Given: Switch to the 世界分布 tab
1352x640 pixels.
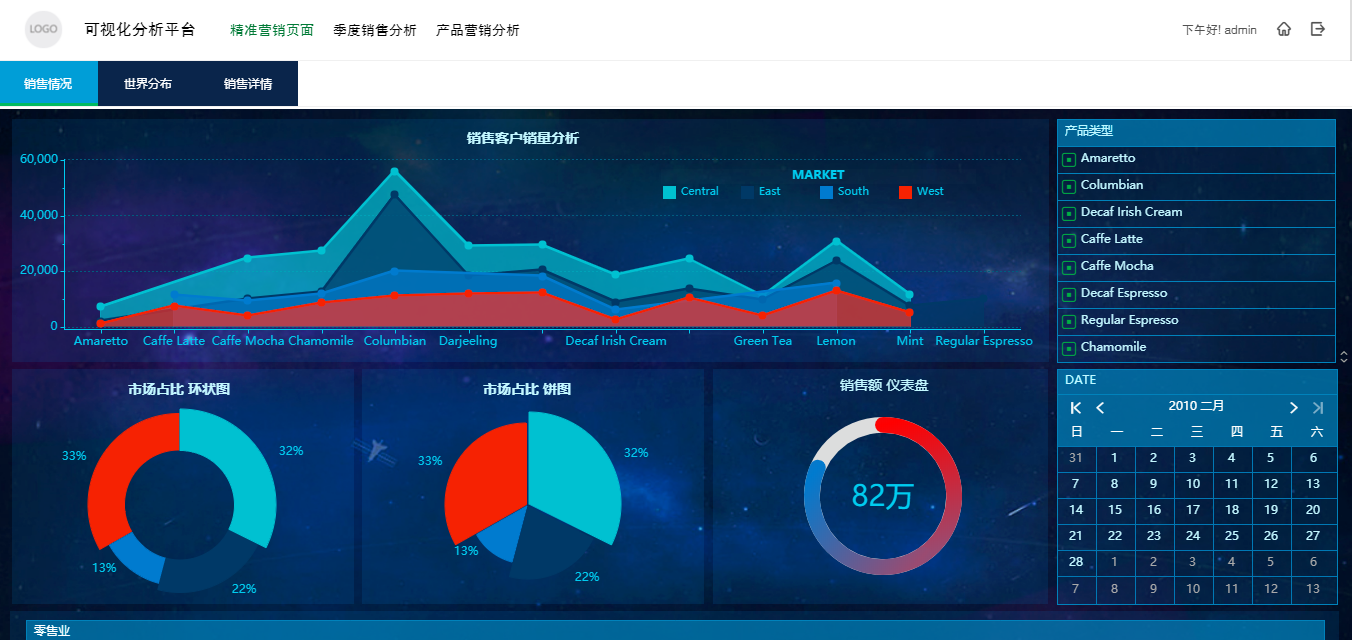Looking at the screenshot, I should pyautogui.click(x=148, y=84).
